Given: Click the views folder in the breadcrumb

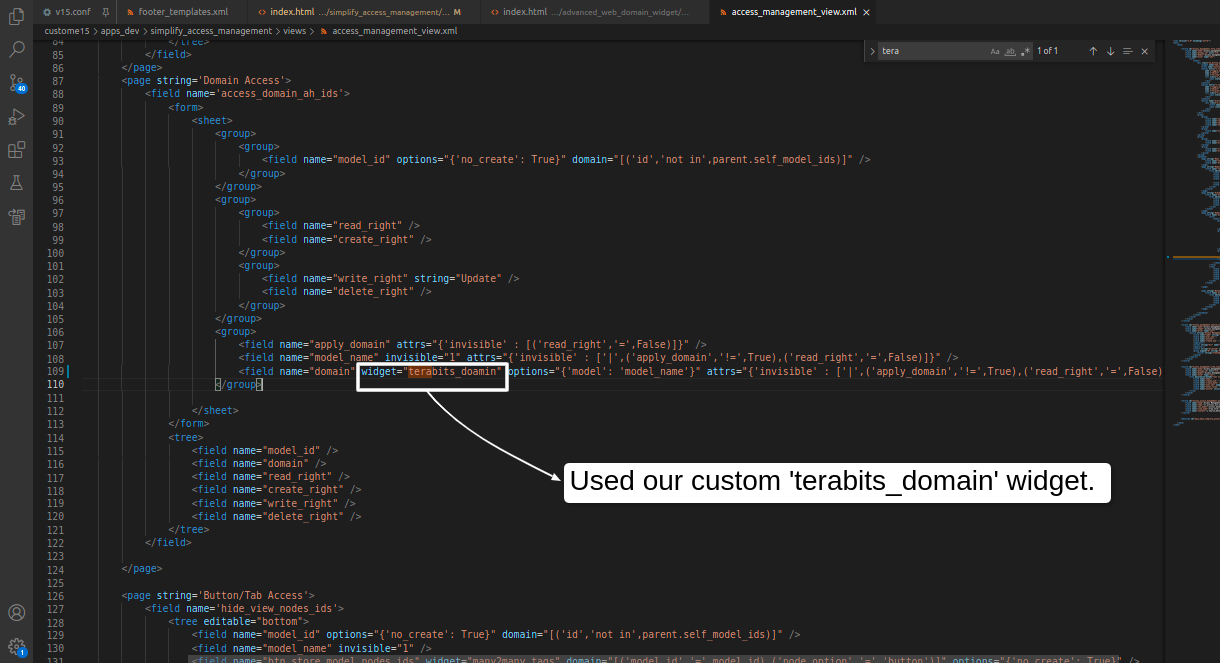Looking at the screenshot, I should pos(295,31).
